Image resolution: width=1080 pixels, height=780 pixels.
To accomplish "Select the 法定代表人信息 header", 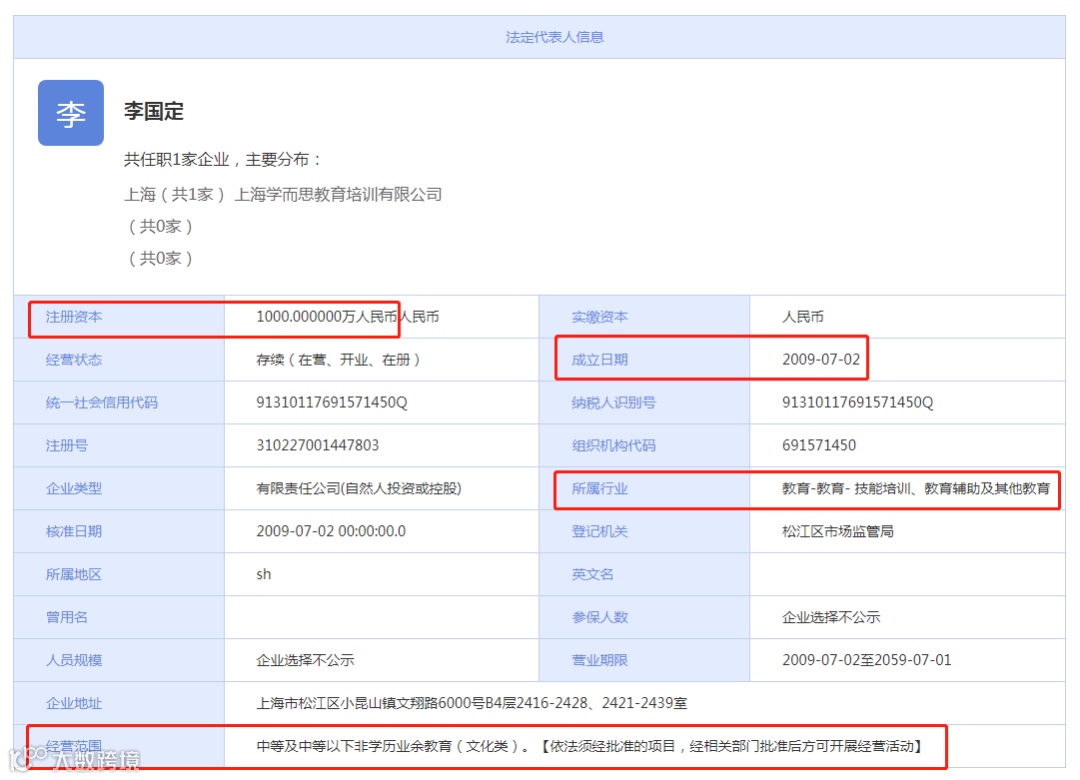I will point(554,37).
